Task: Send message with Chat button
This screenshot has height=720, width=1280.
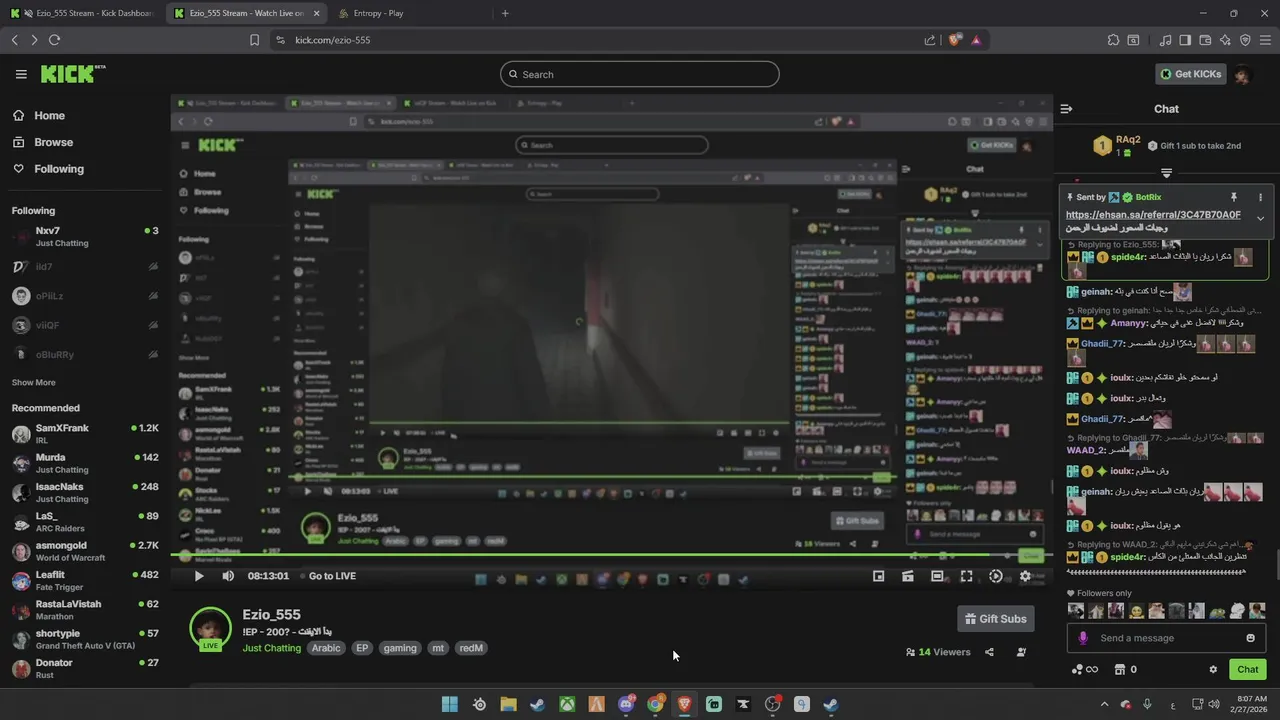Action: coord(1248,670)
